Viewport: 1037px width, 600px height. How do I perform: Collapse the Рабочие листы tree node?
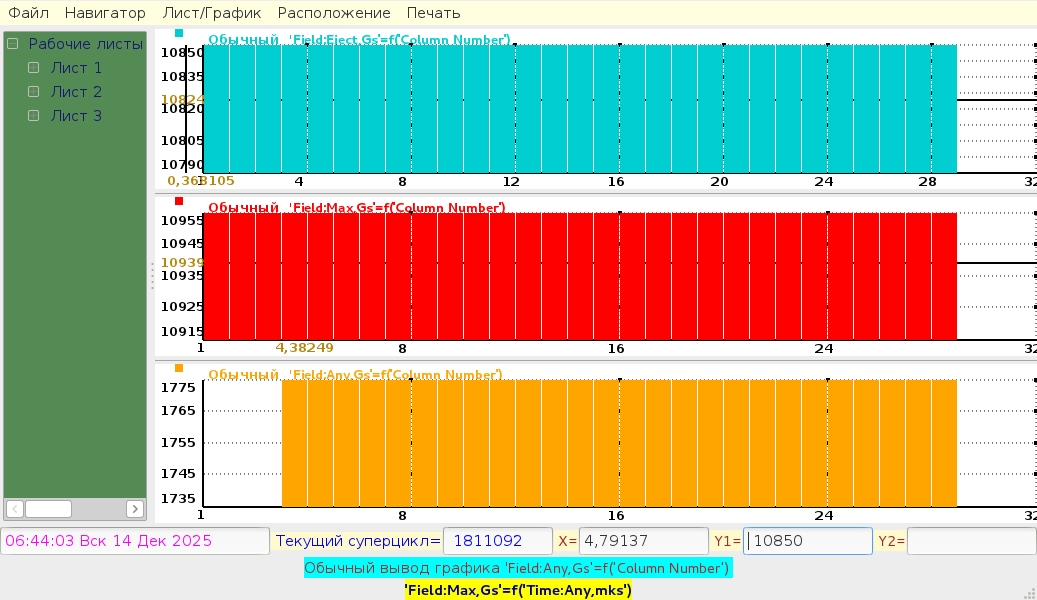13,44
